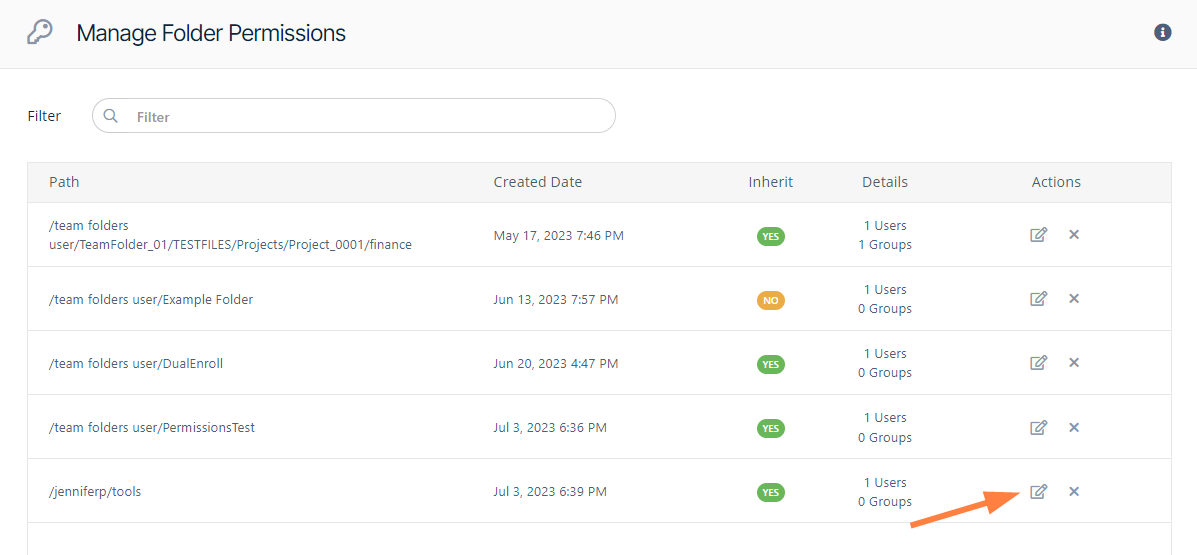Open the '1 Users' link for the PermissionsTest row
Image resolution: width=1197 pixels, height=555 pixels.
click(x=885, y=418)
